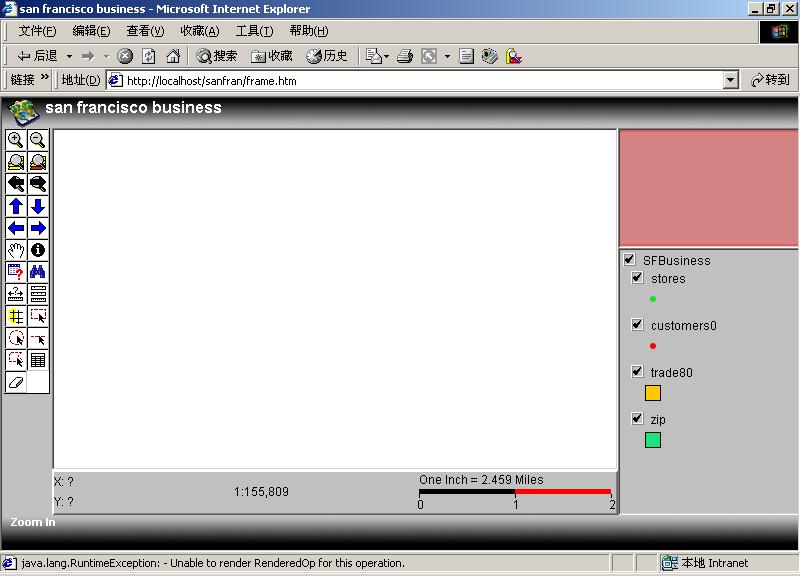Open the 工具(T) menu

click(x=255, y=31)
